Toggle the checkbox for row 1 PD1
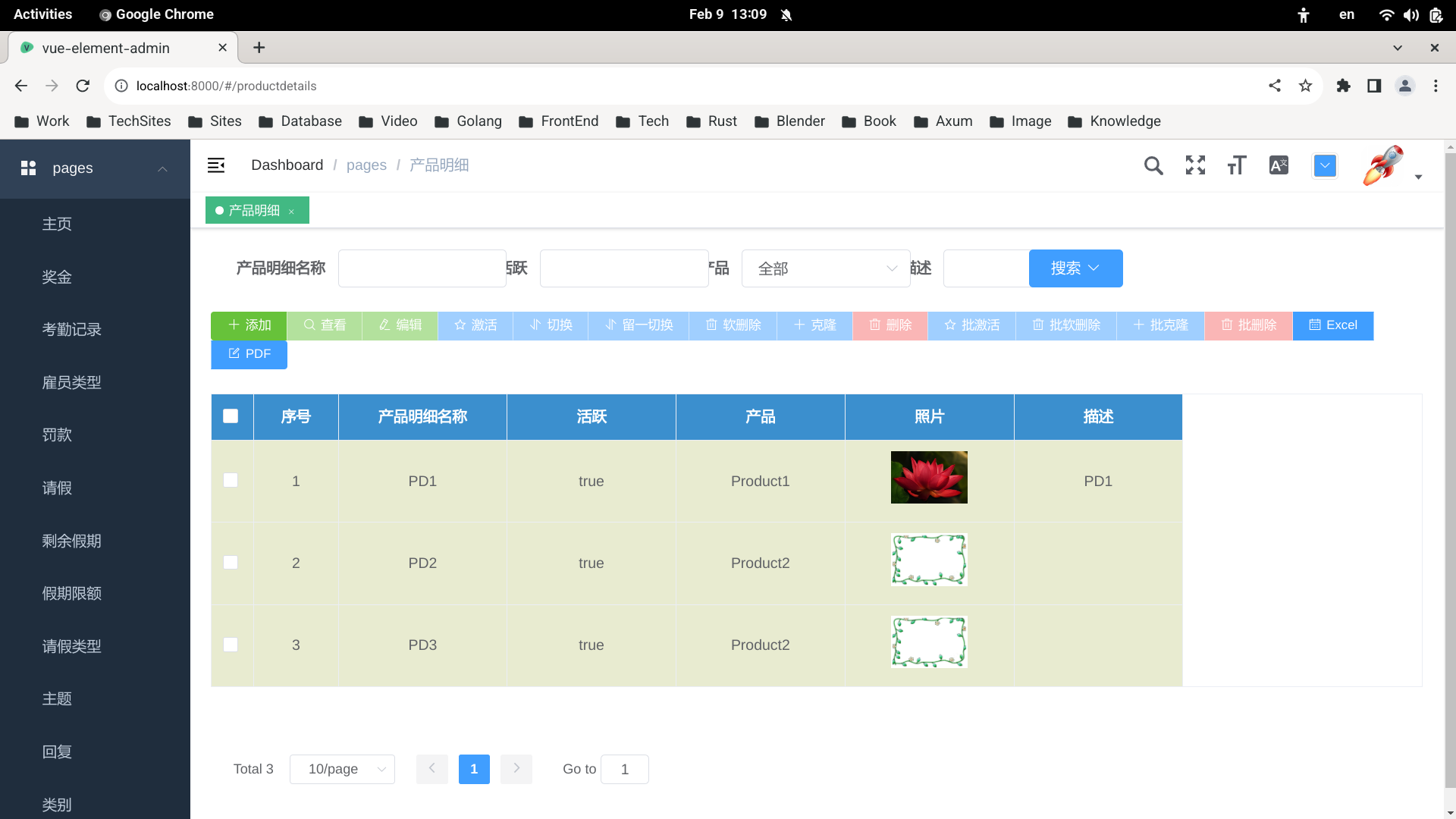This screenshot has height=819, width=1456. tap(230, 480)
